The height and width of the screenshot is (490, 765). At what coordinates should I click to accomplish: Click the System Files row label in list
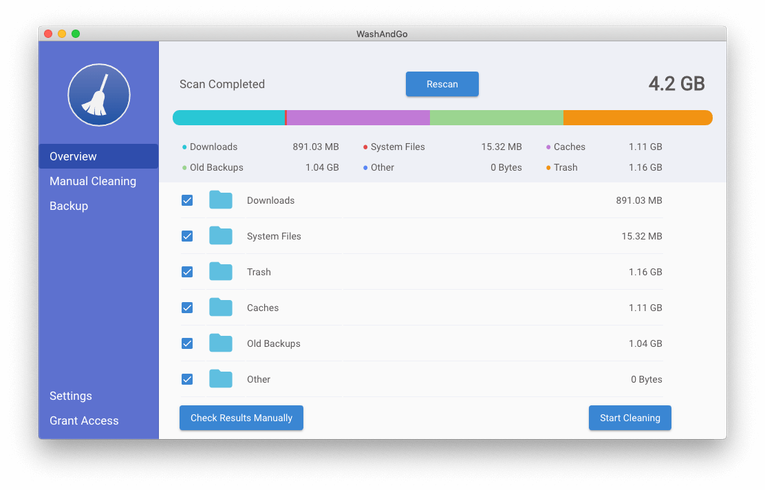pyautogui.click(x=274, y=236)
